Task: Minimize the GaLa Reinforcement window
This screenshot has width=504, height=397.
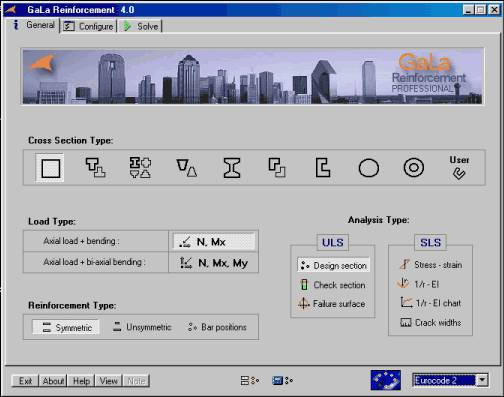Action: [468, 10]
